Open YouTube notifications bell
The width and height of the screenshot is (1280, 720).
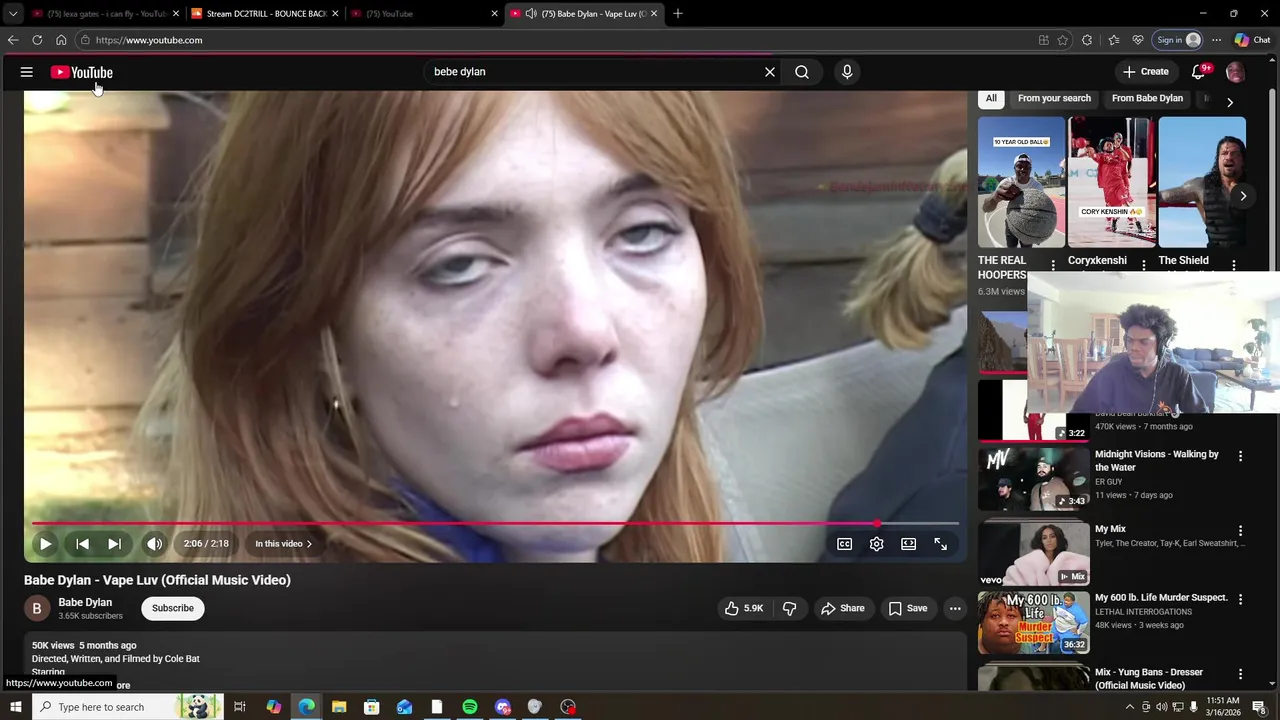[x=1200, y=72]
